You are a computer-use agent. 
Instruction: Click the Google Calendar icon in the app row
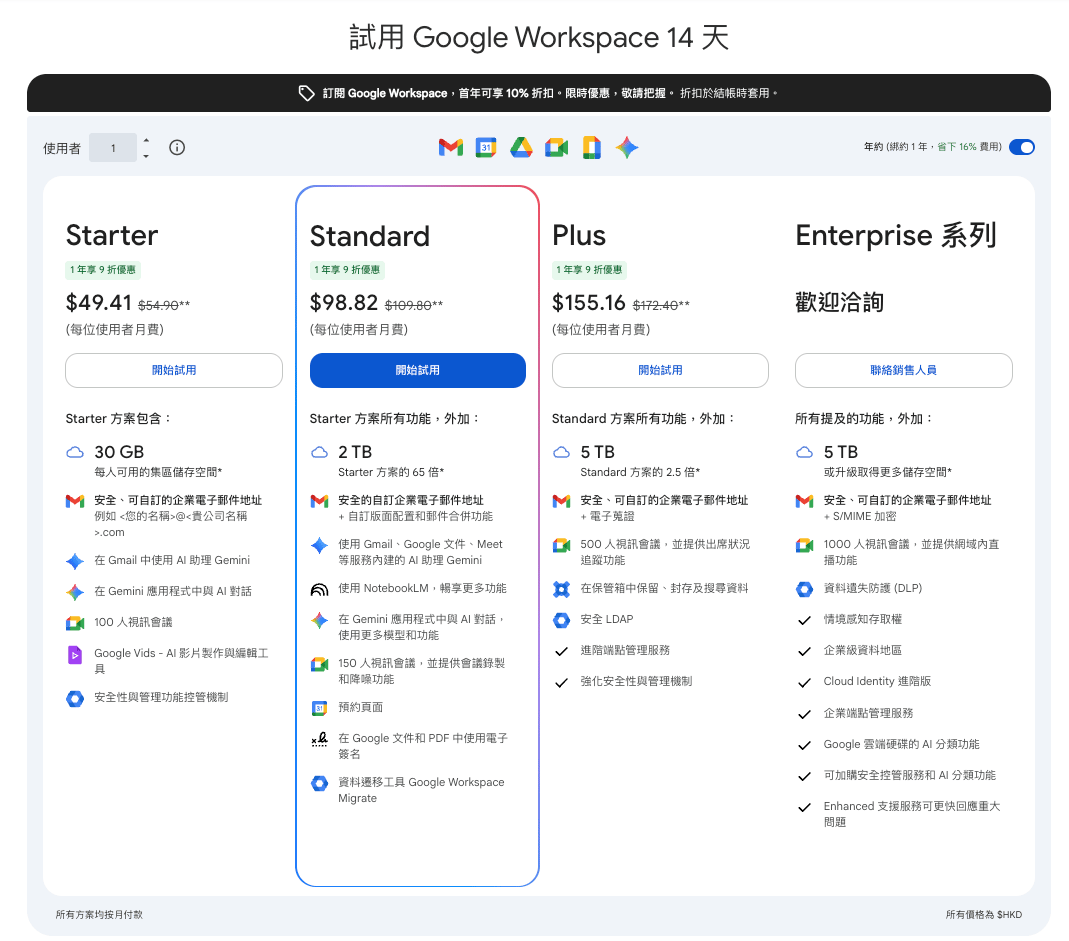pyautogui.click(x=486, y=147)
